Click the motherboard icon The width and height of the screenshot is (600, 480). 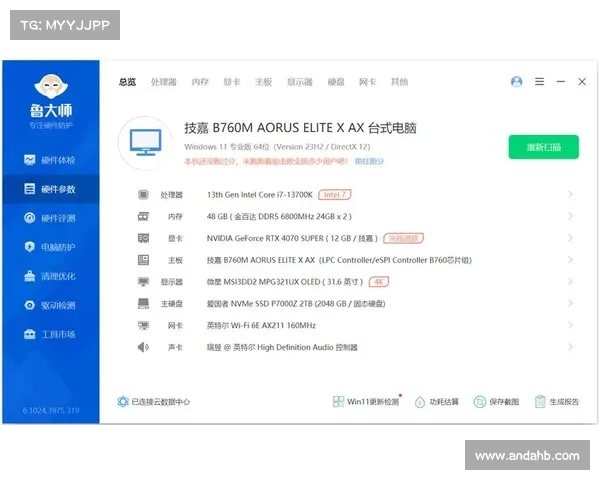click(143, 260)
